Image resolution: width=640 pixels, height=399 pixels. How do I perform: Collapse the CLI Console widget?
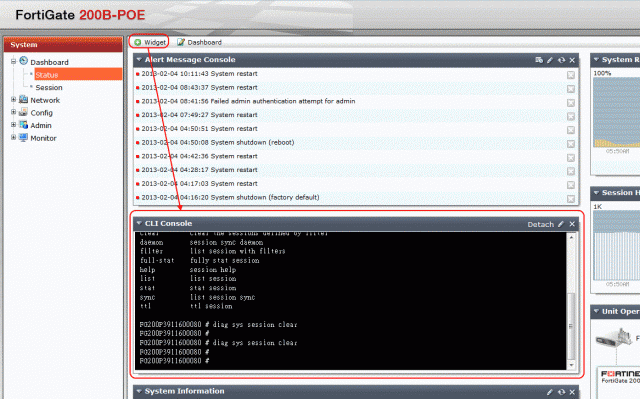[x=139, y=223]
